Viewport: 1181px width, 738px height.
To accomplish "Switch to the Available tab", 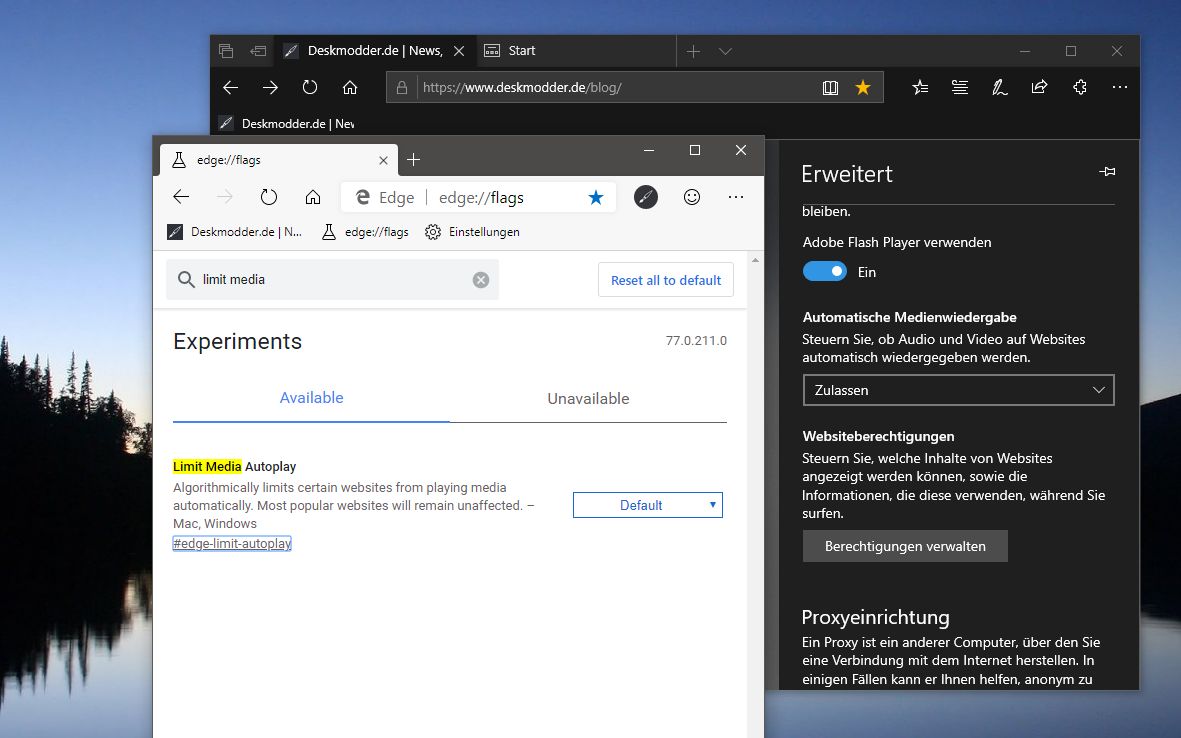I will [x=311, y=398].
